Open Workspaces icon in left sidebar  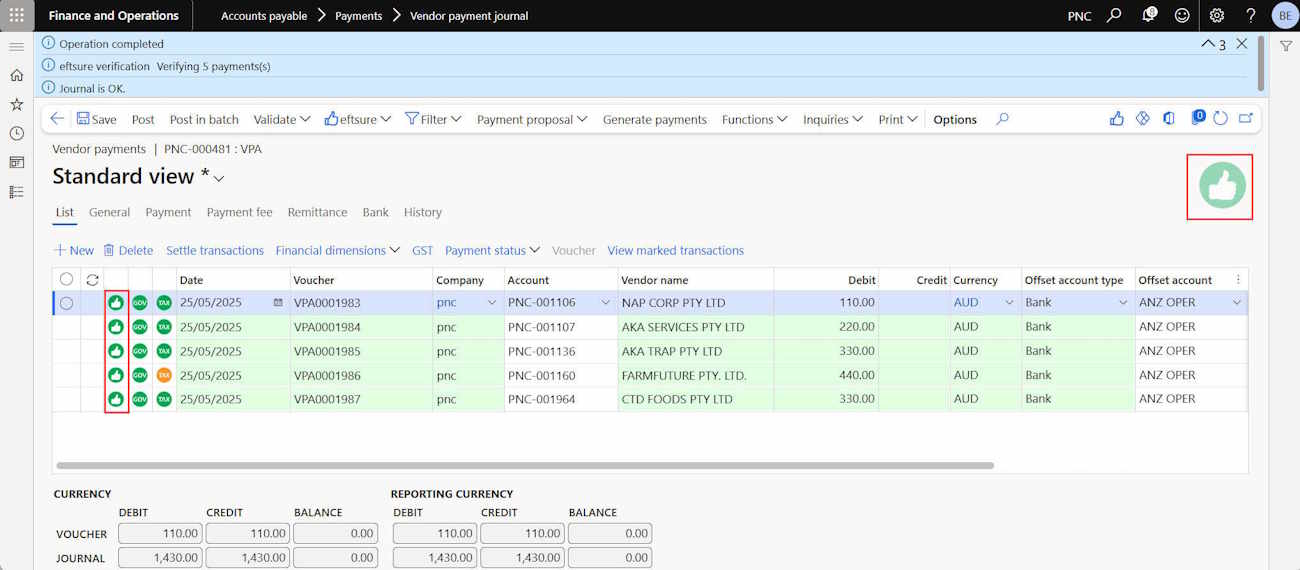click(16, 162)
